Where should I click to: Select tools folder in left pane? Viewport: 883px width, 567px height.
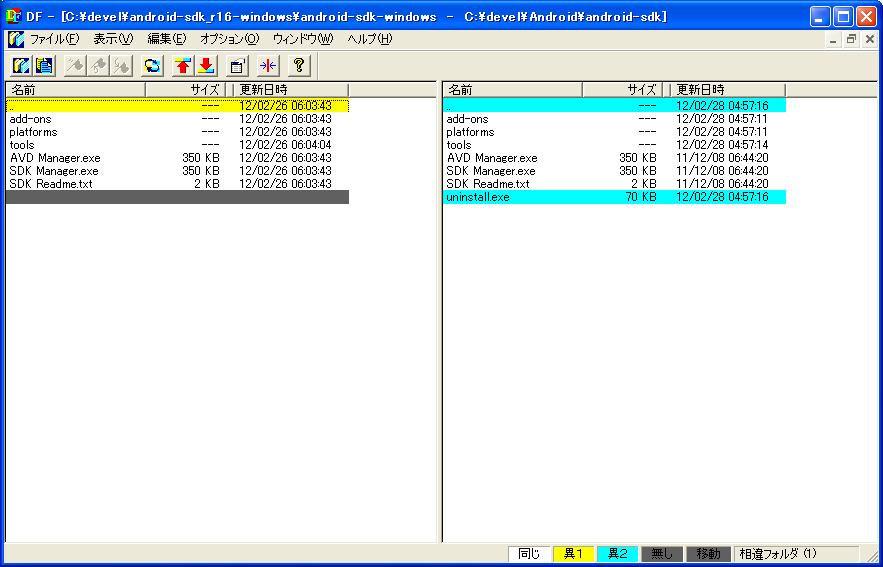(x=177, y=145)
